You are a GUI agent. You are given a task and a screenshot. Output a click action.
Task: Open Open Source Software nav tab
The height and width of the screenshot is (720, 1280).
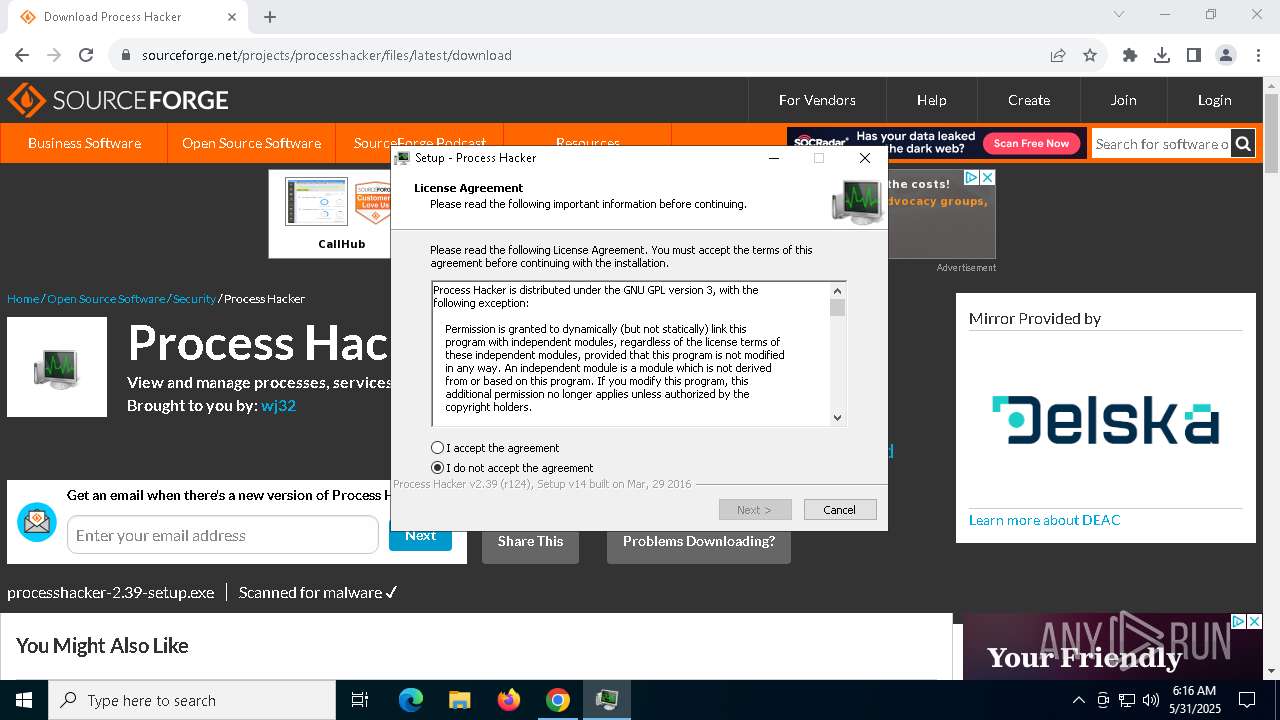[251, 143]
